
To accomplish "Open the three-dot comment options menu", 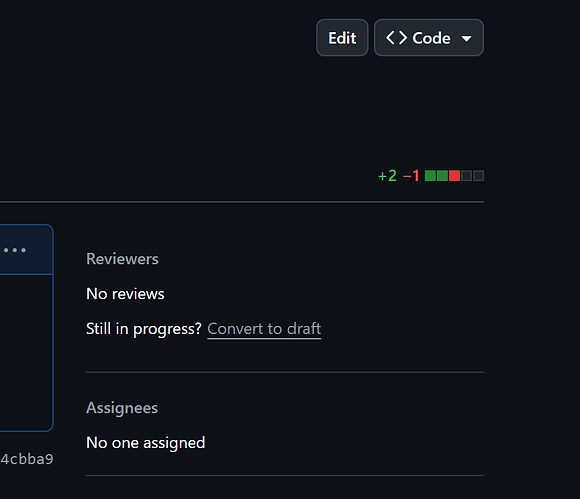I will click(x=15, y=250).
